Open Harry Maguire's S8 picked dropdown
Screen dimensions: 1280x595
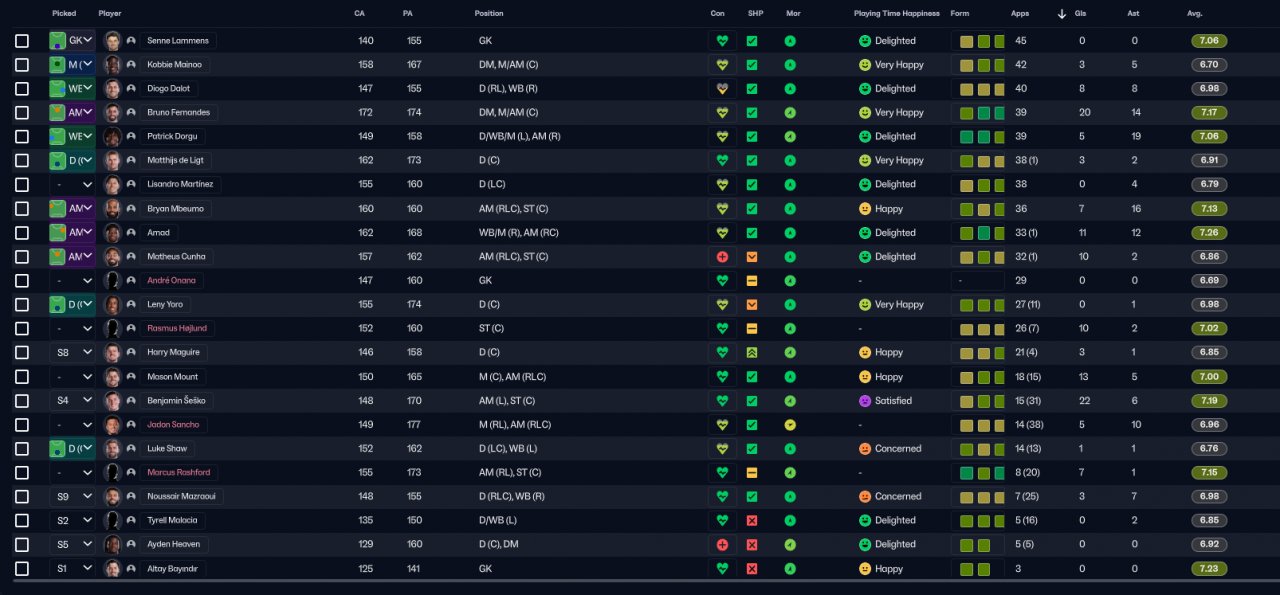(x=72, y=353)
